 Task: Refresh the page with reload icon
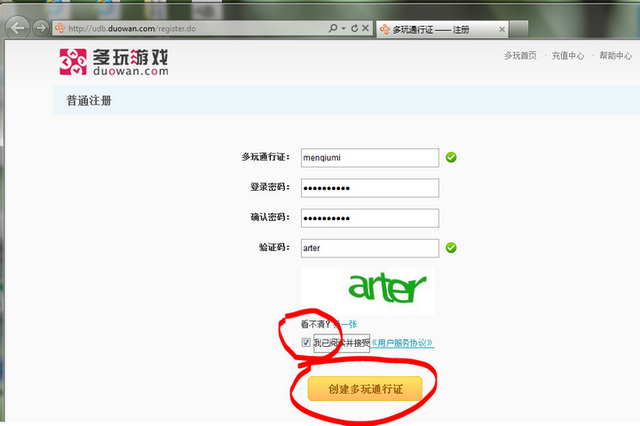click(x=354, y=28)
